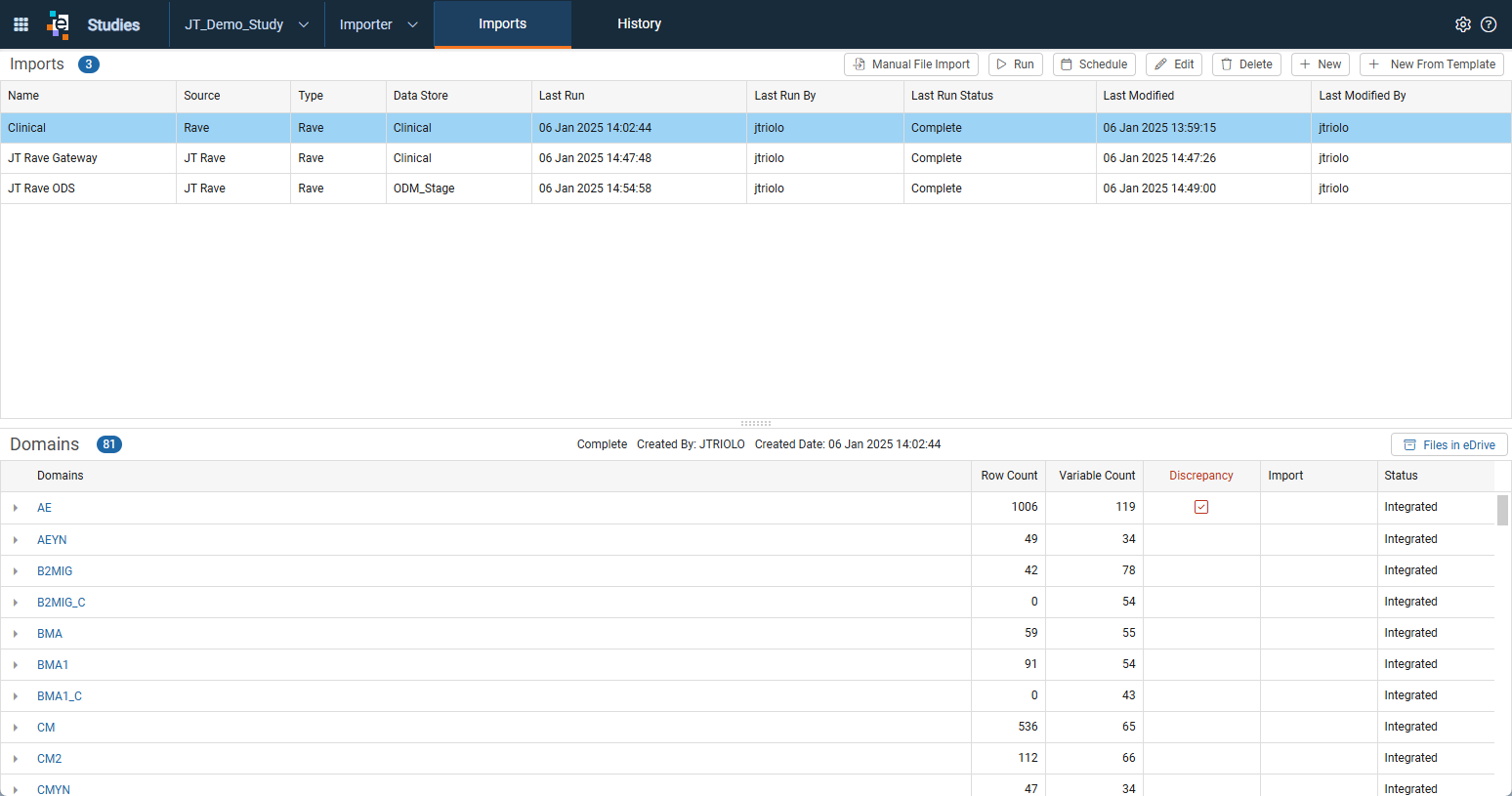Image resolution: width=1512 pixels, height=796 pixels.
Task: Click the elluminate logo icon
Action: 59,24
